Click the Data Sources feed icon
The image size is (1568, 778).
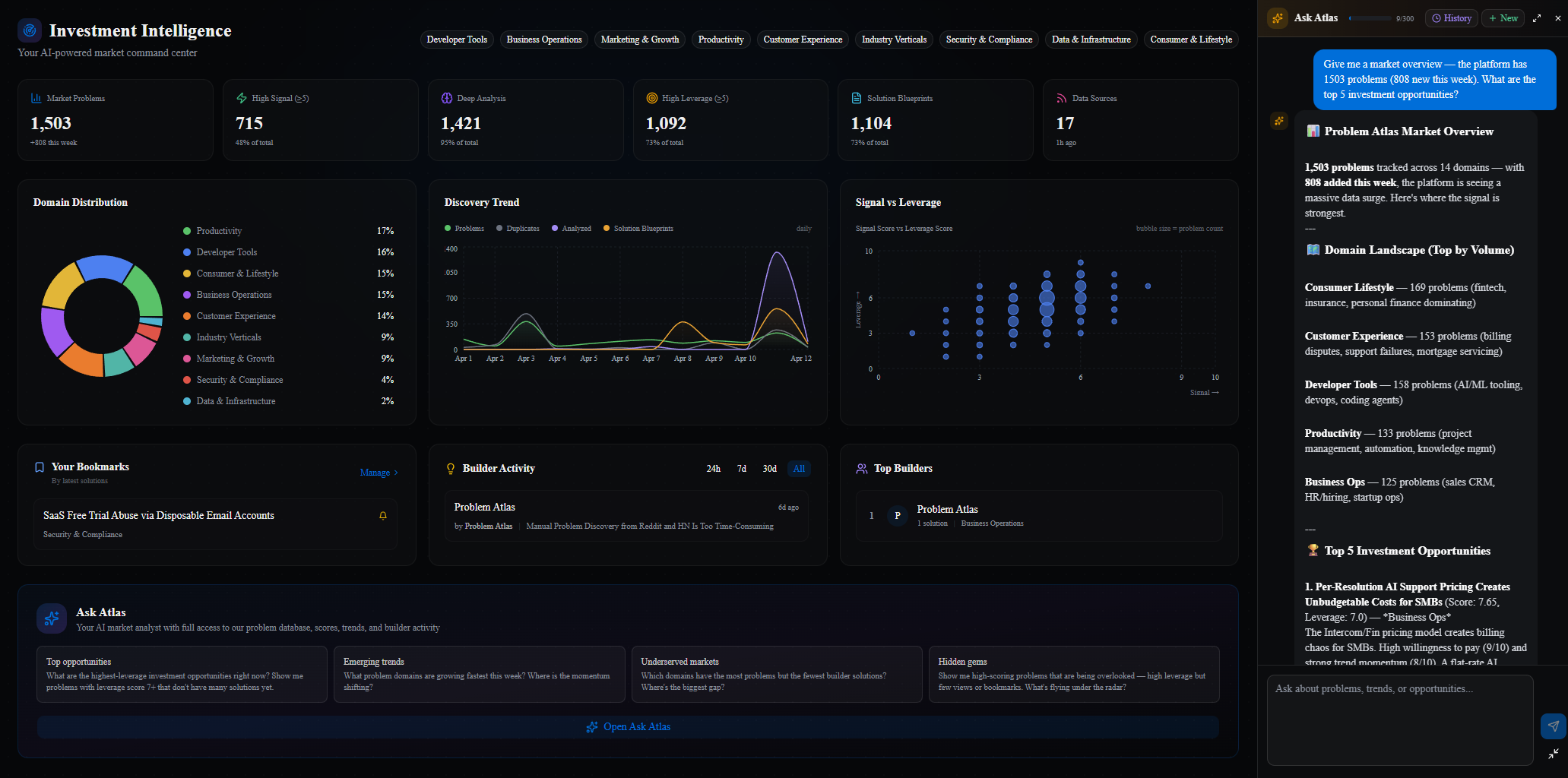(1061, 98)
